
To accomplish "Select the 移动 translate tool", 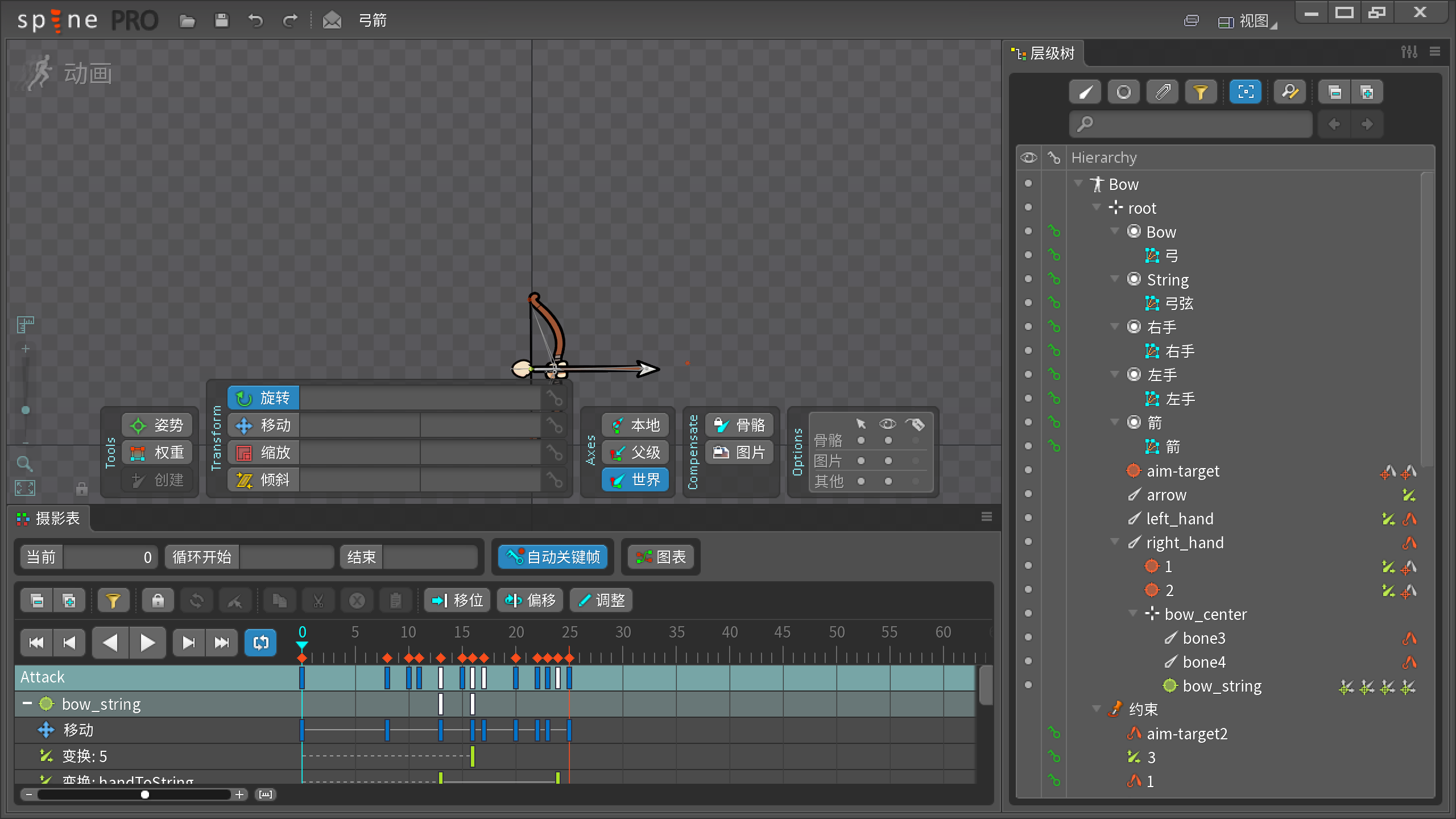I will point(263,425).
